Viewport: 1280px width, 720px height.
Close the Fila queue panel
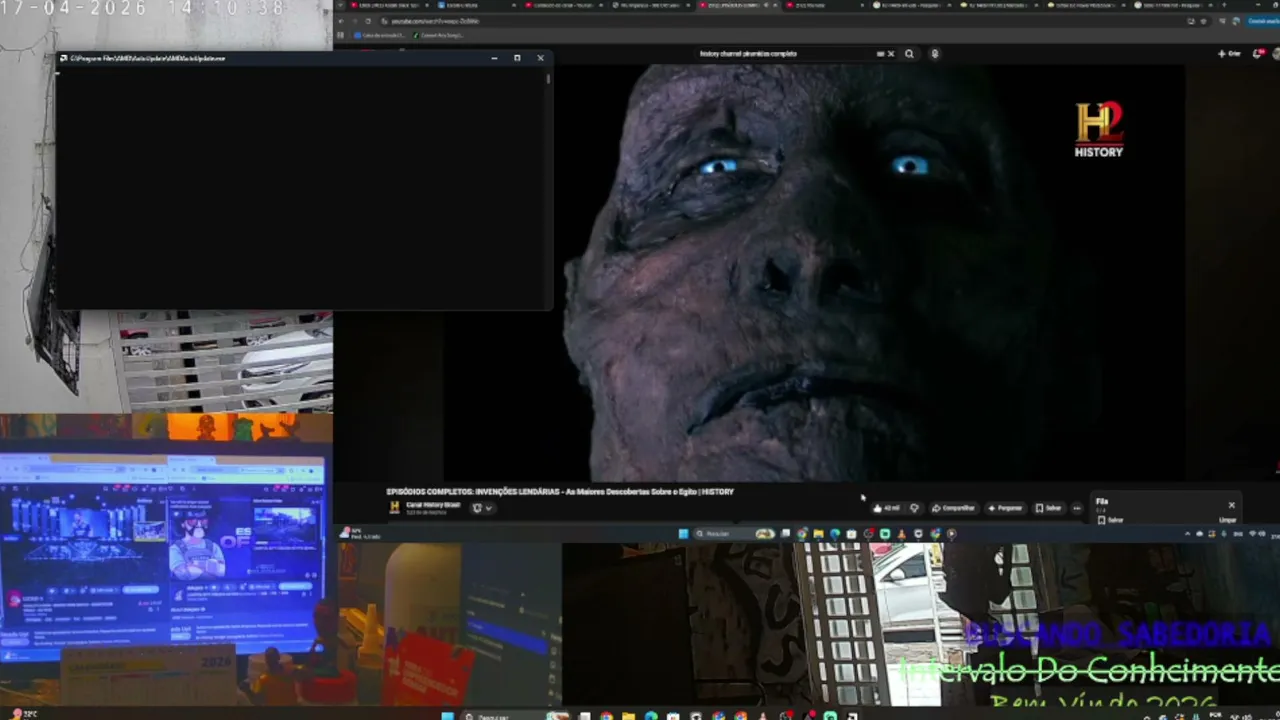tap(1231, 505)
